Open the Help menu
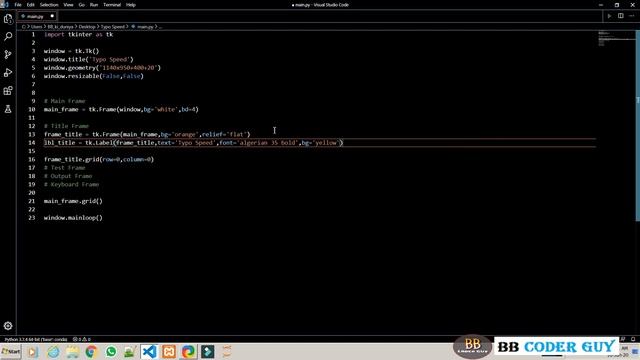This screenshot has height=360, width=640. 131,5
